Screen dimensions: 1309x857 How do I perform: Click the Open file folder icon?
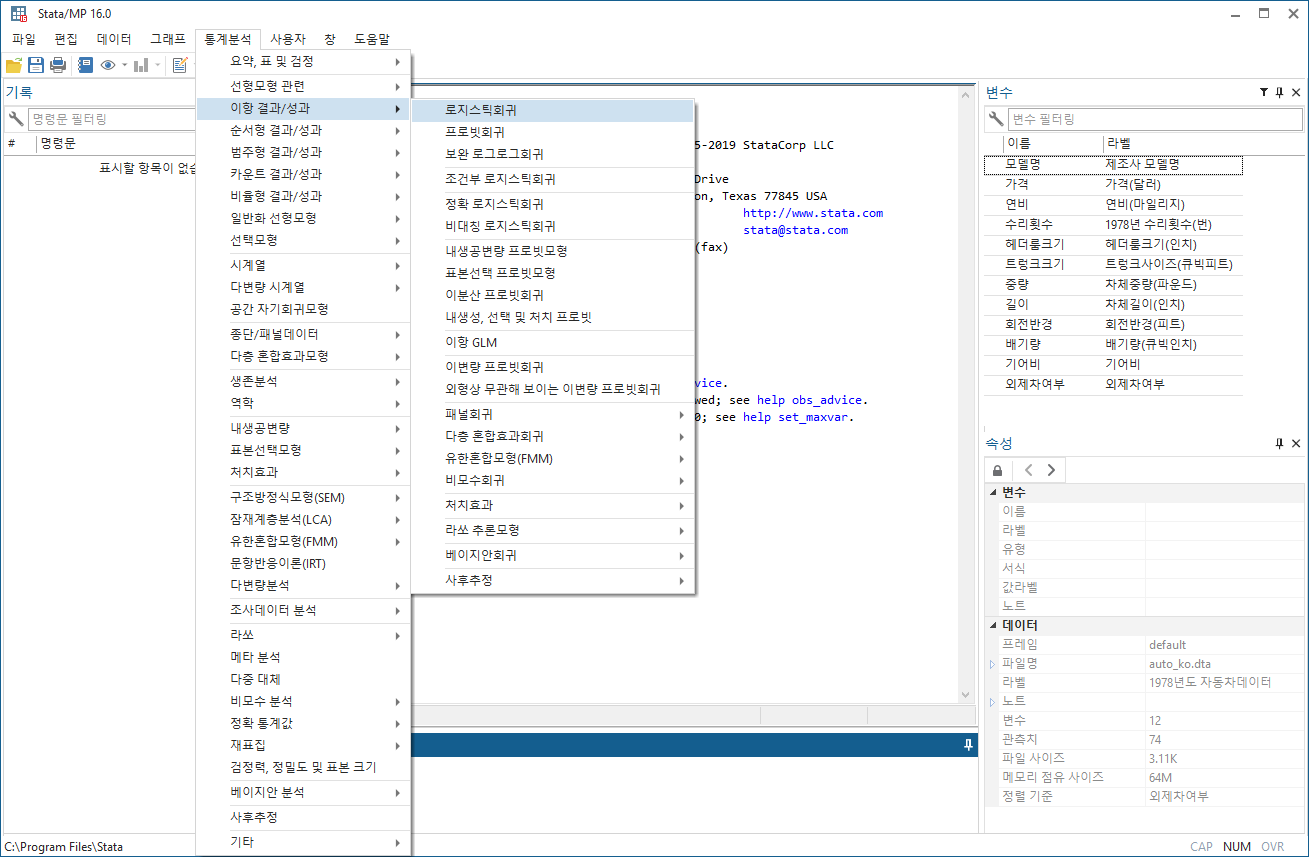click(x=14, y=65)
